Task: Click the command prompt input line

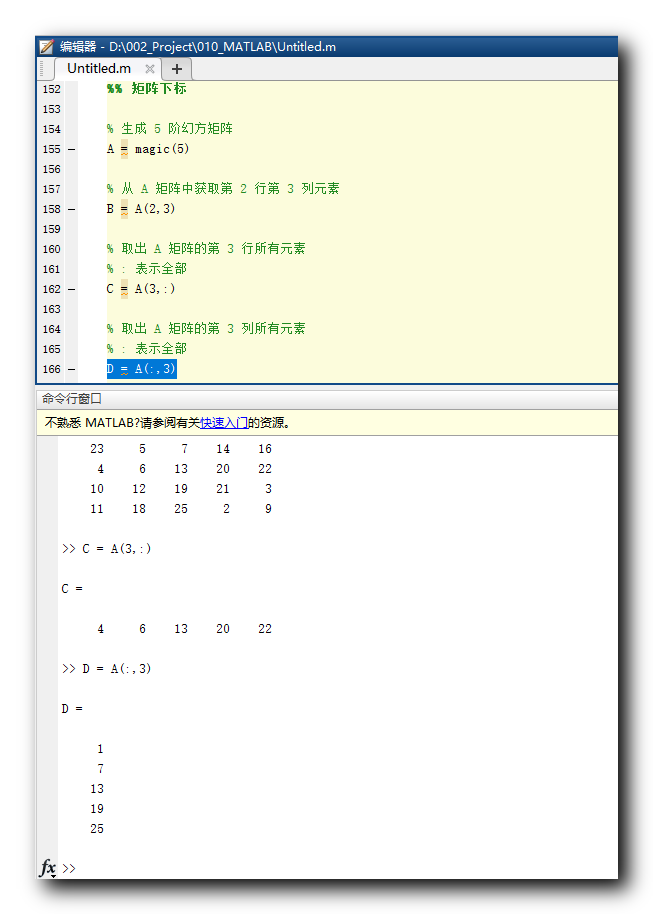Action: point(338,868)
